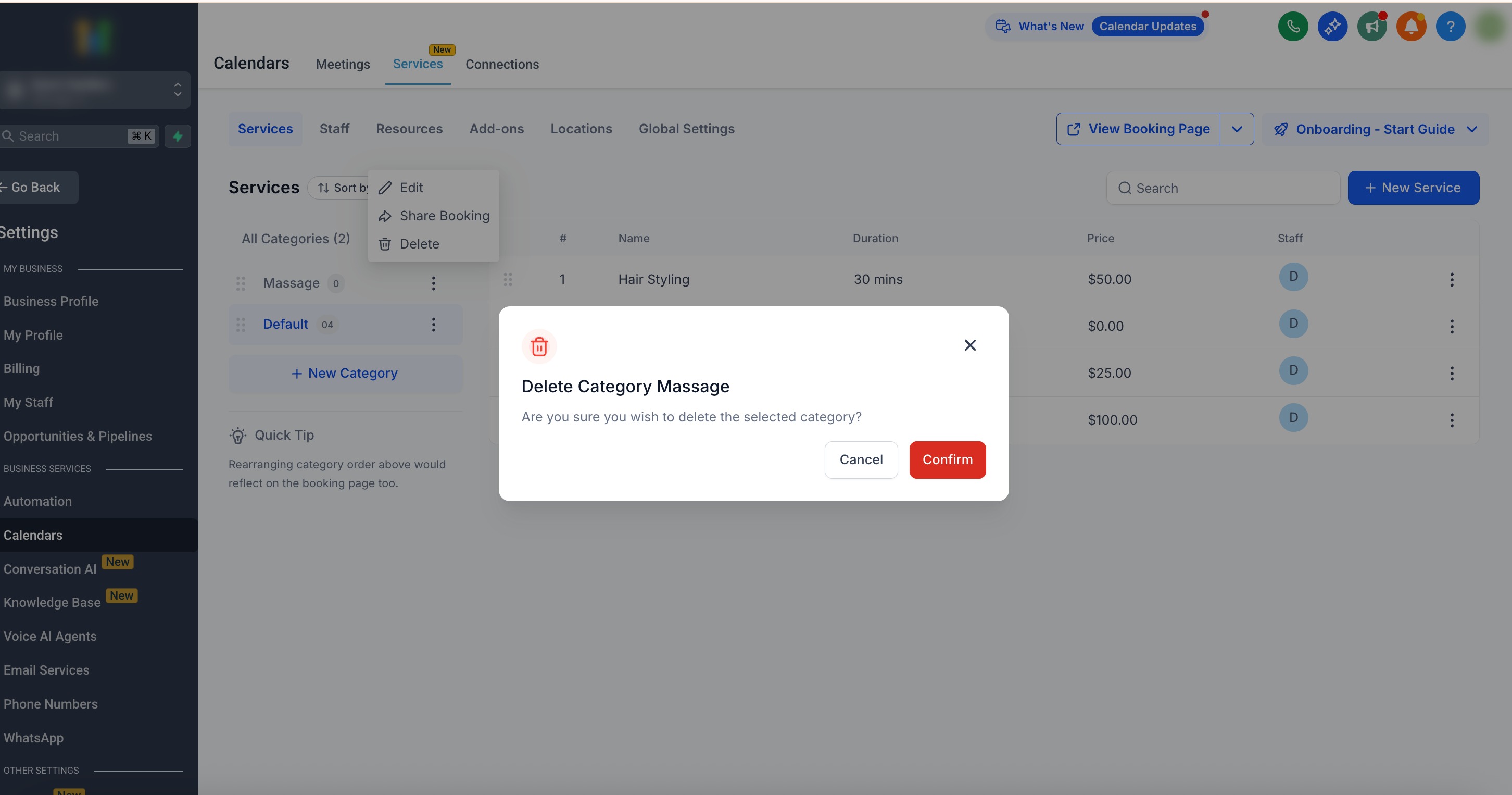This screenshot has width=1512, height=795.
Task: Cancel the delete category dialog
Action: click(x=861, y=459)
